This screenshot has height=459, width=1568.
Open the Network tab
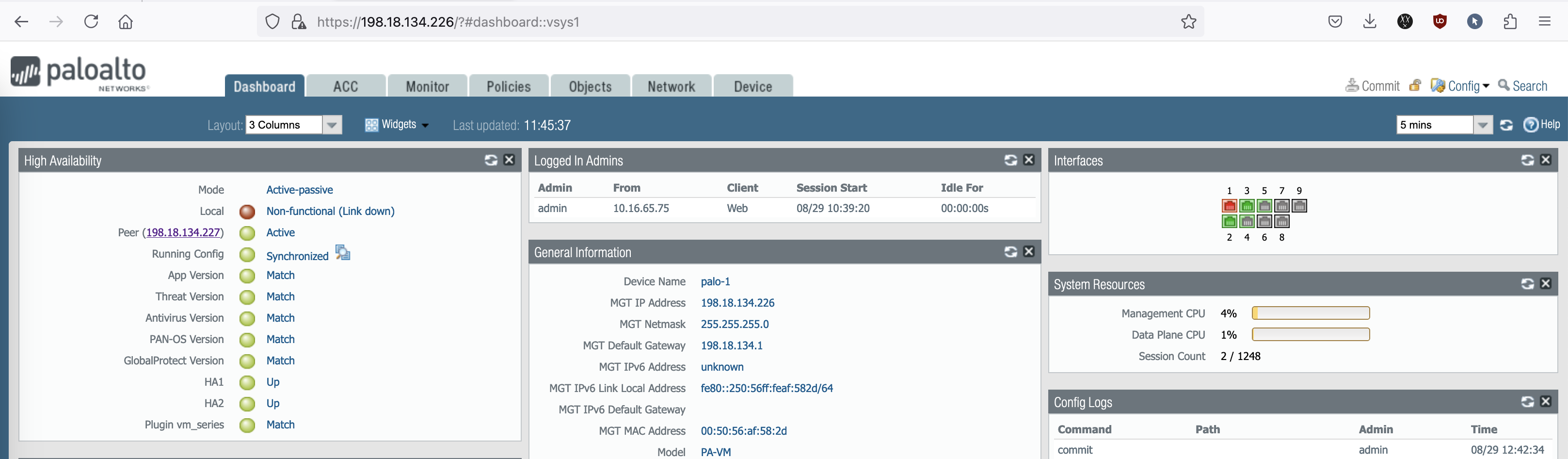click(x=671, y=86)
